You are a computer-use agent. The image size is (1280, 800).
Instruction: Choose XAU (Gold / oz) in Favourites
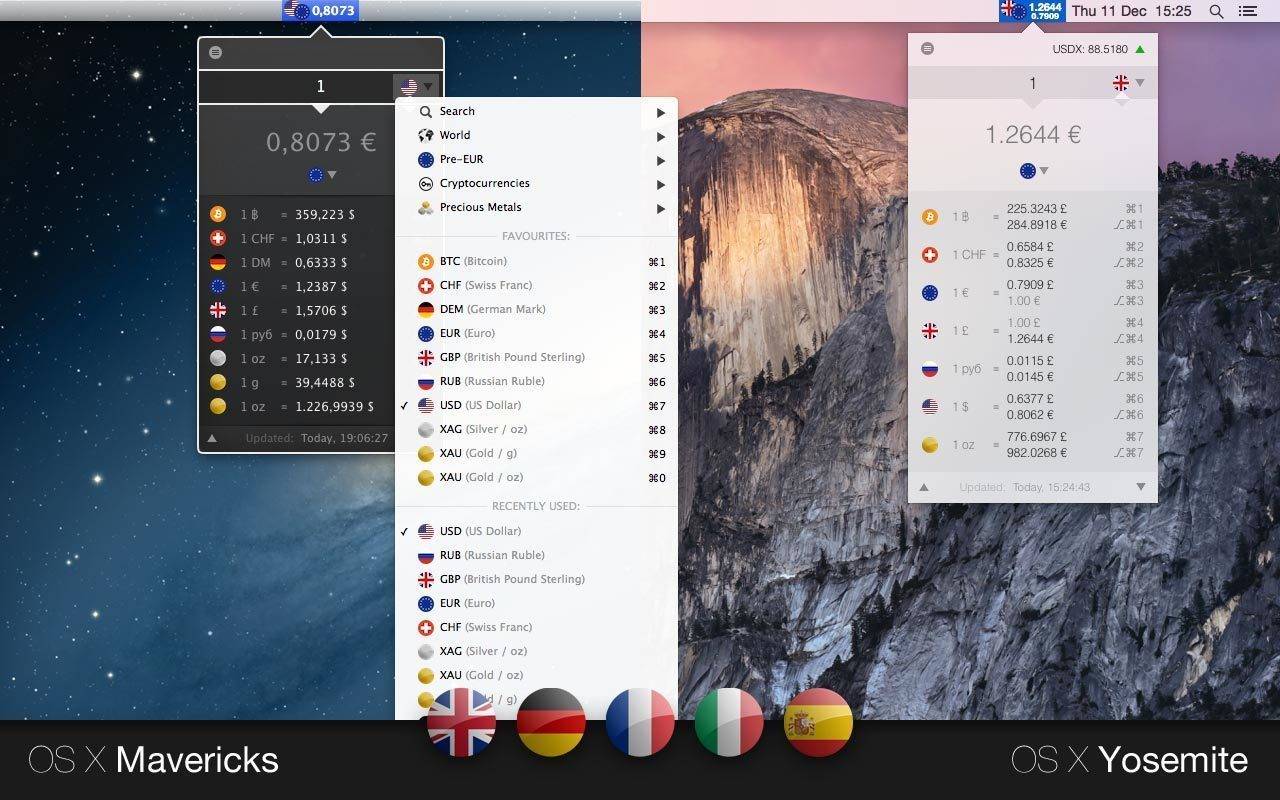pyautogui.click(x=536, y=477)
